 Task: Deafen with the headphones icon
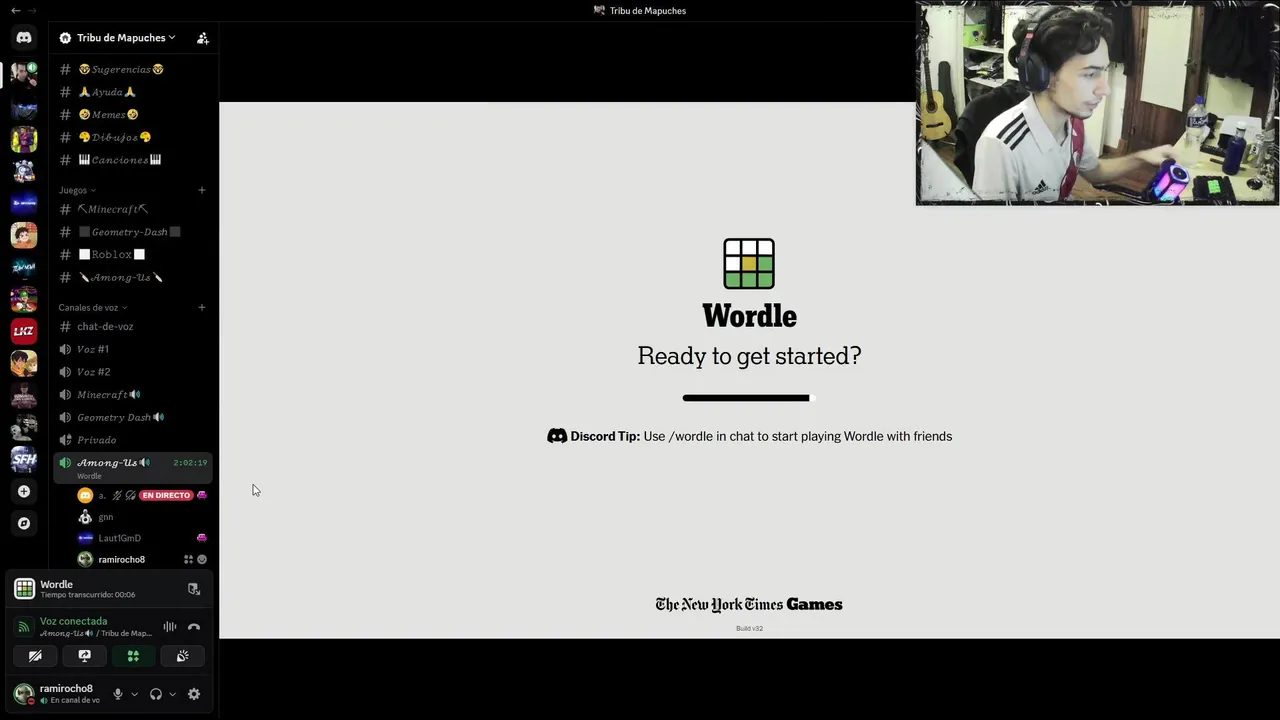coord(156,694)
